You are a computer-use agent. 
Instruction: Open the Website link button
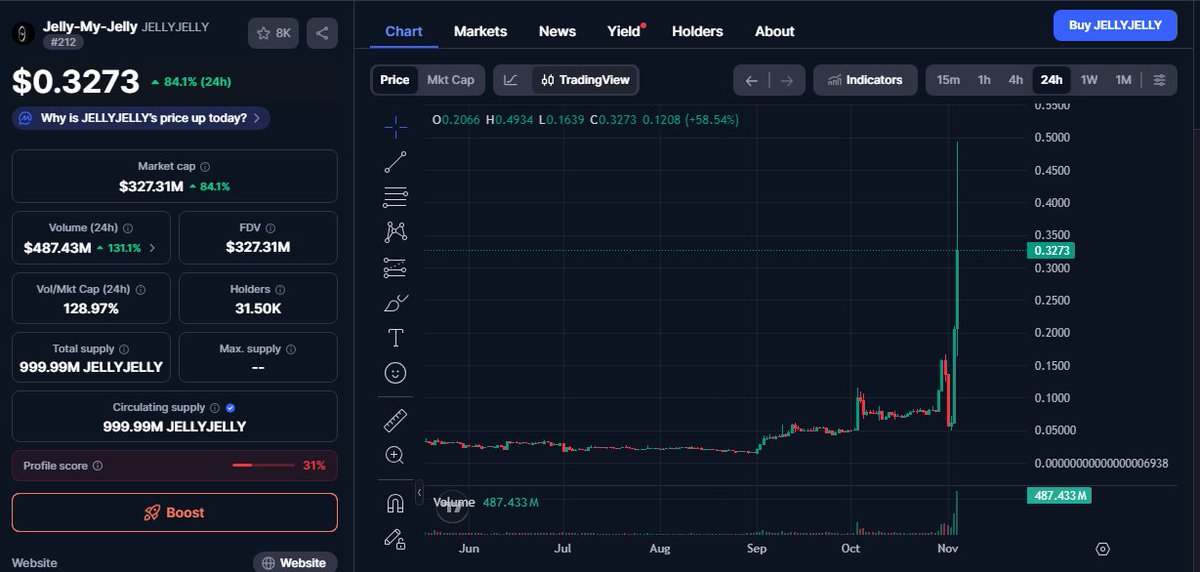click(x=295, y=562)
